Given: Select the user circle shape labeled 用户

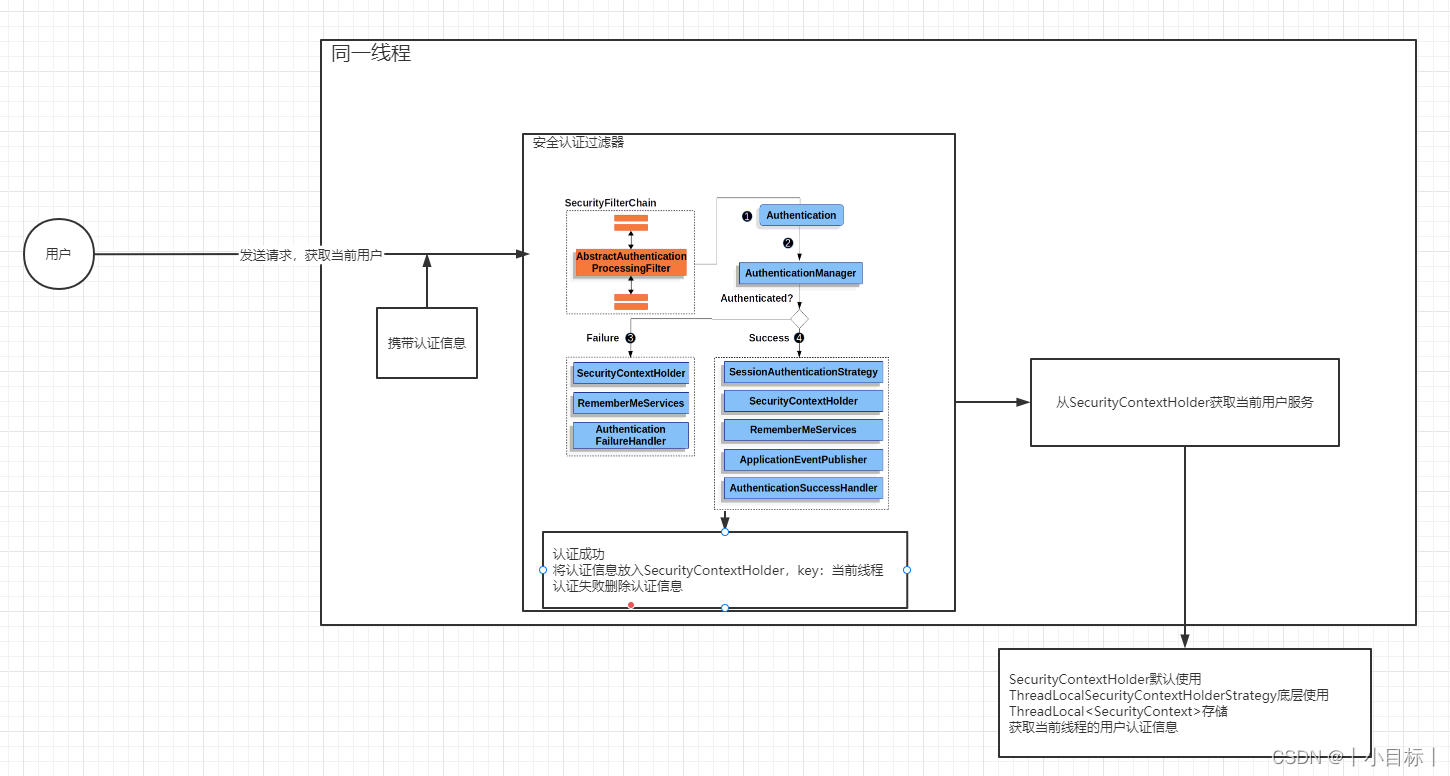Looking at the screenshot, I should point(58,253).
